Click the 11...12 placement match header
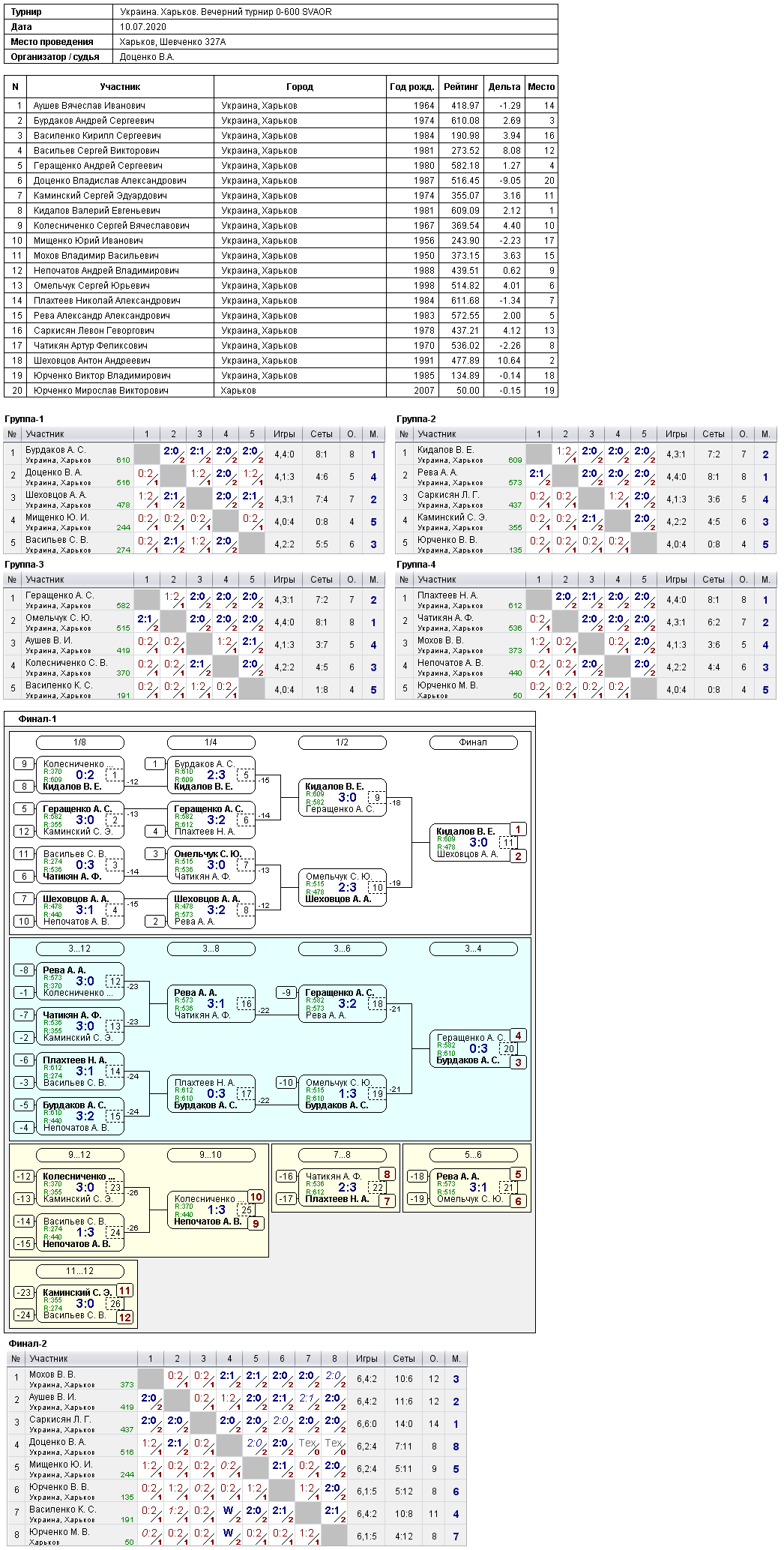784x1550 pixels. [x=79, y=1271]
